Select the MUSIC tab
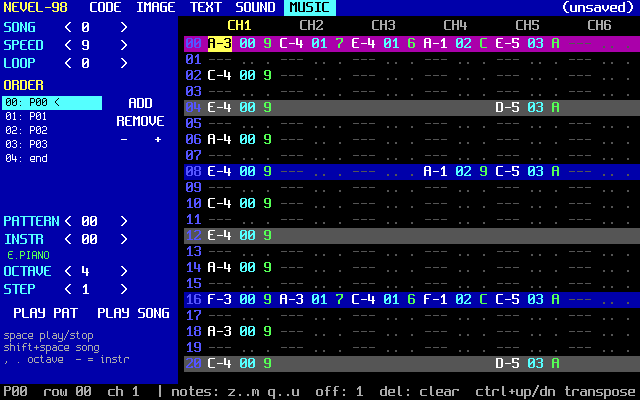 (x=309, y=7)
